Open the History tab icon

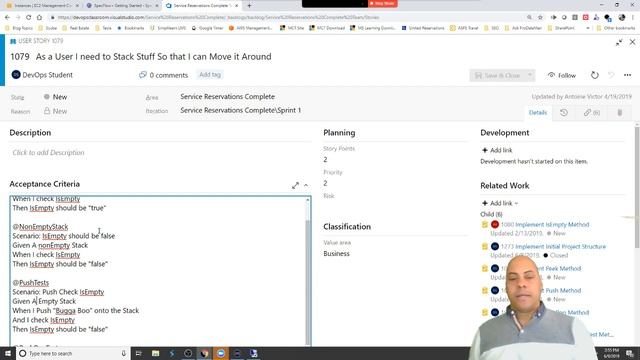pyautogui.click(x=564, y=113)
